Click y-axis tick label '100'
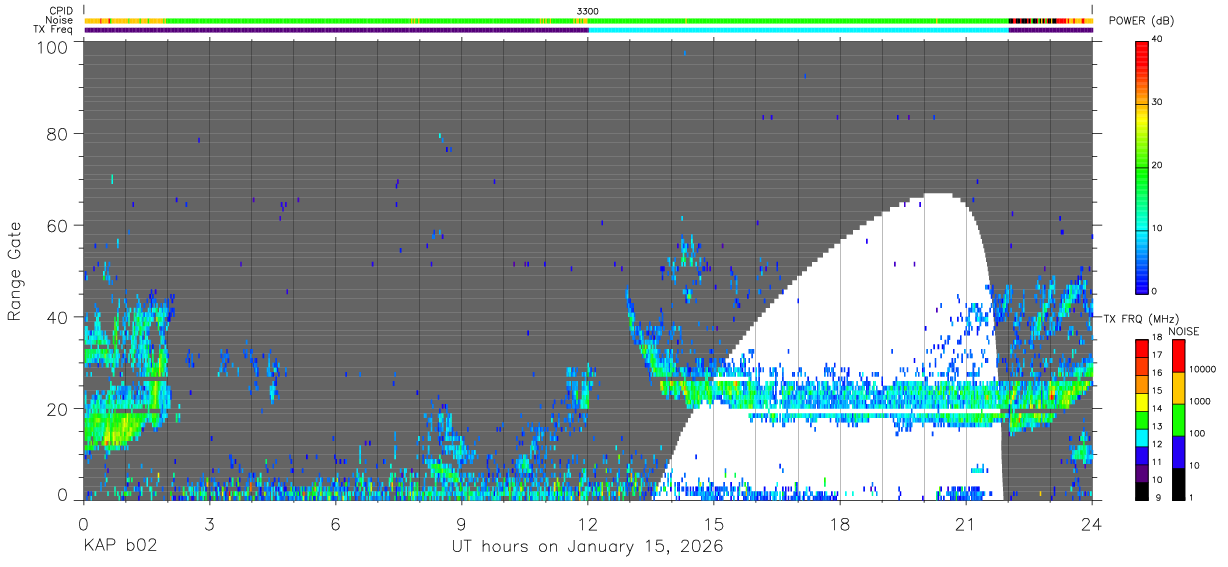The height and width of the screenshot is (567, 1228). (52, 47)
